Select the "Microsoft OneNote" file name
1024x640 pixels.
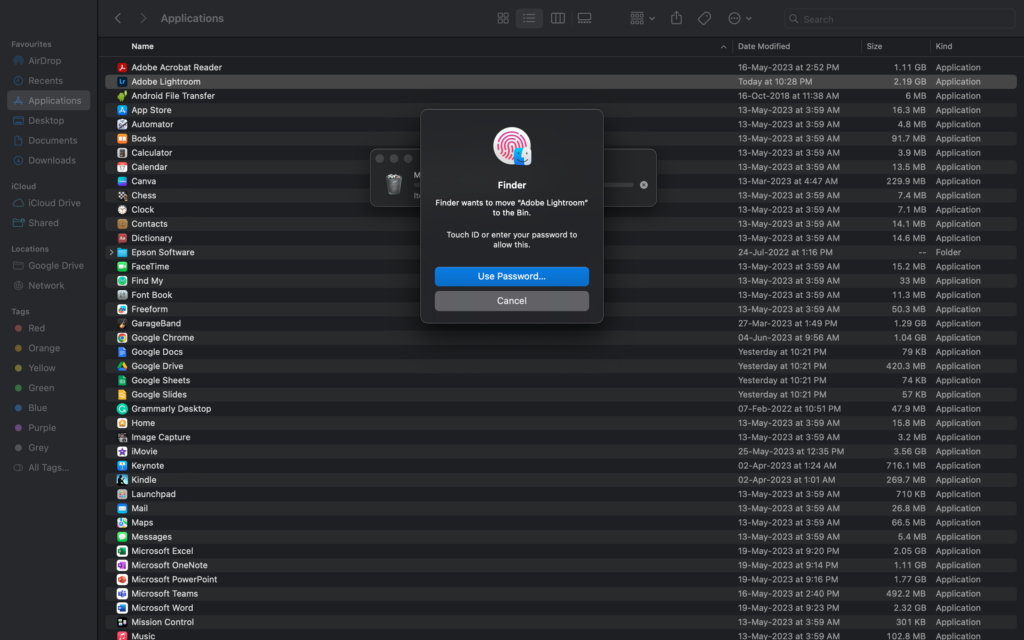click(169, 566)
